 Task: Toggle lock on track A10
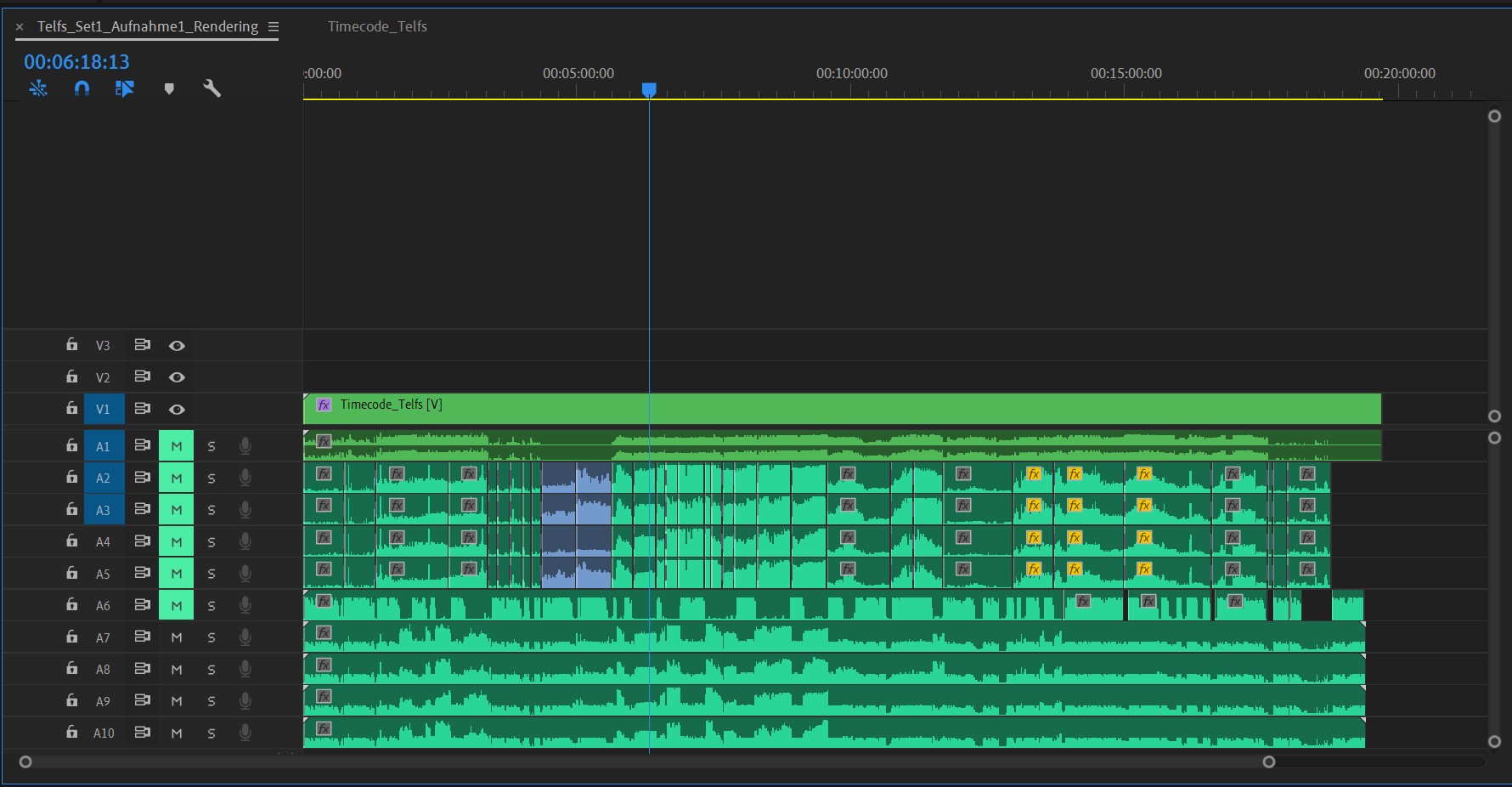(x=72, y=732)
